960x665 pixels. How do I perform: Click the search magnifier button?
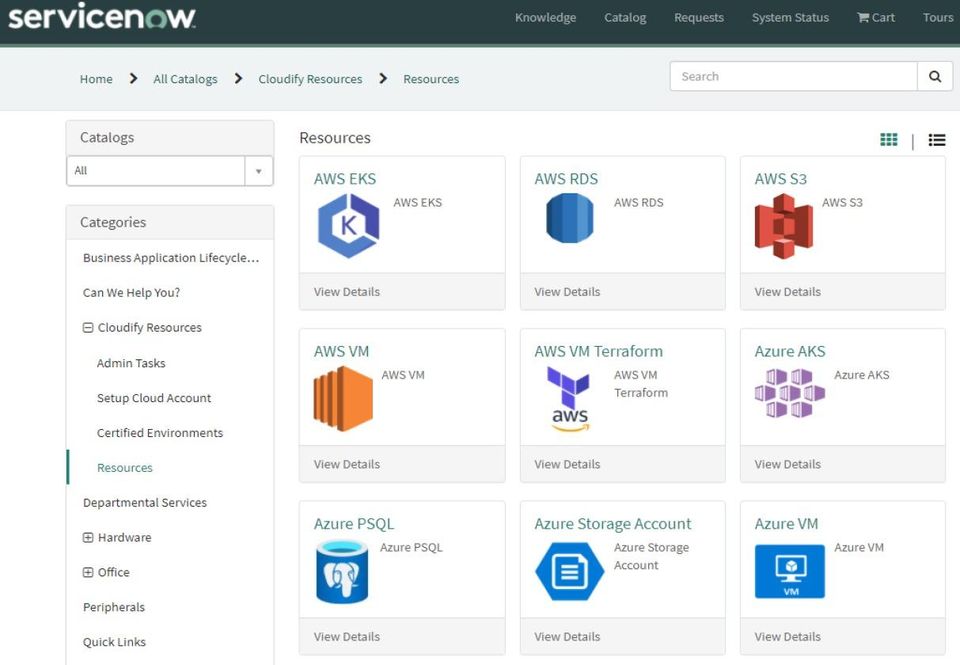pos(935,77)
